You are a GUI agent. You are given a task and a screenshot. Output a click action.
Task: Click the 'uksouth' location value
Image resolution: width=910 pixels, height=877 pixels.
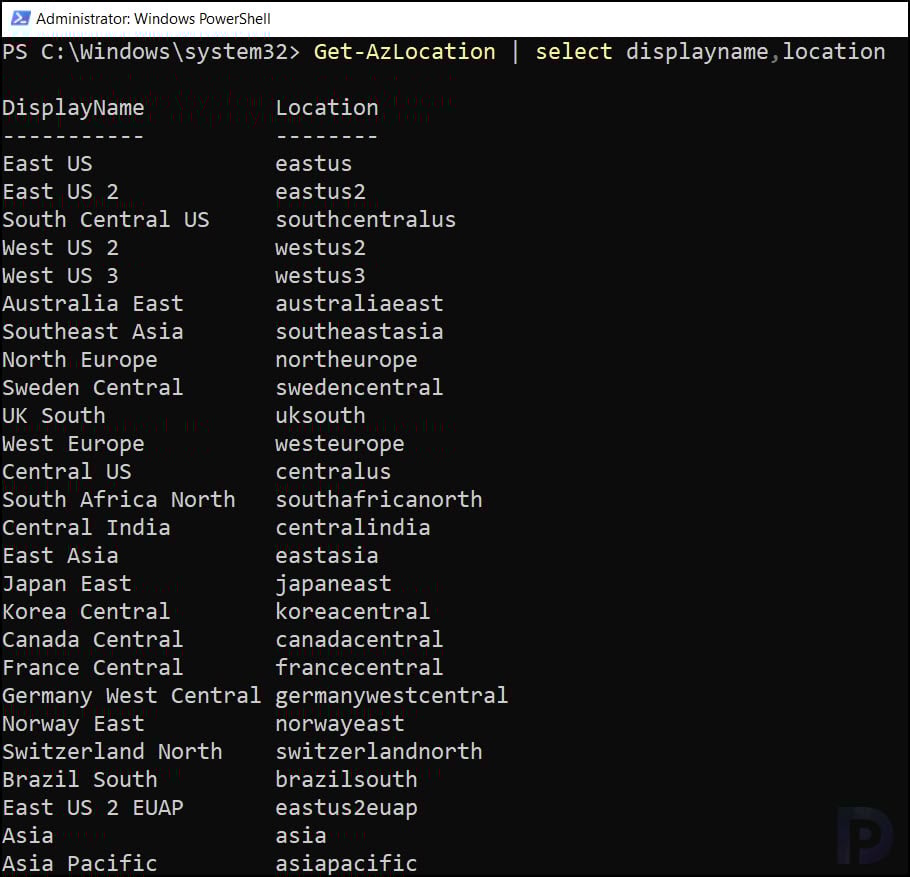[320, 416]
